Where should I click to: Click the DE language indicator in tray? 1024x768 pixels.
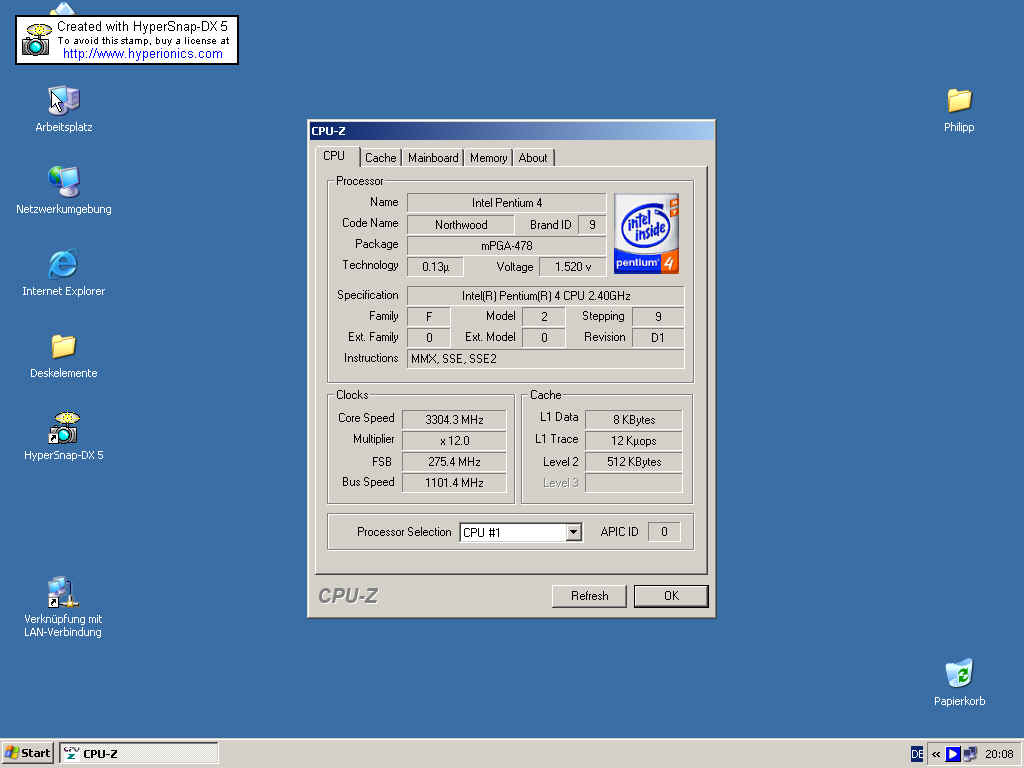(x=917, y=754)
